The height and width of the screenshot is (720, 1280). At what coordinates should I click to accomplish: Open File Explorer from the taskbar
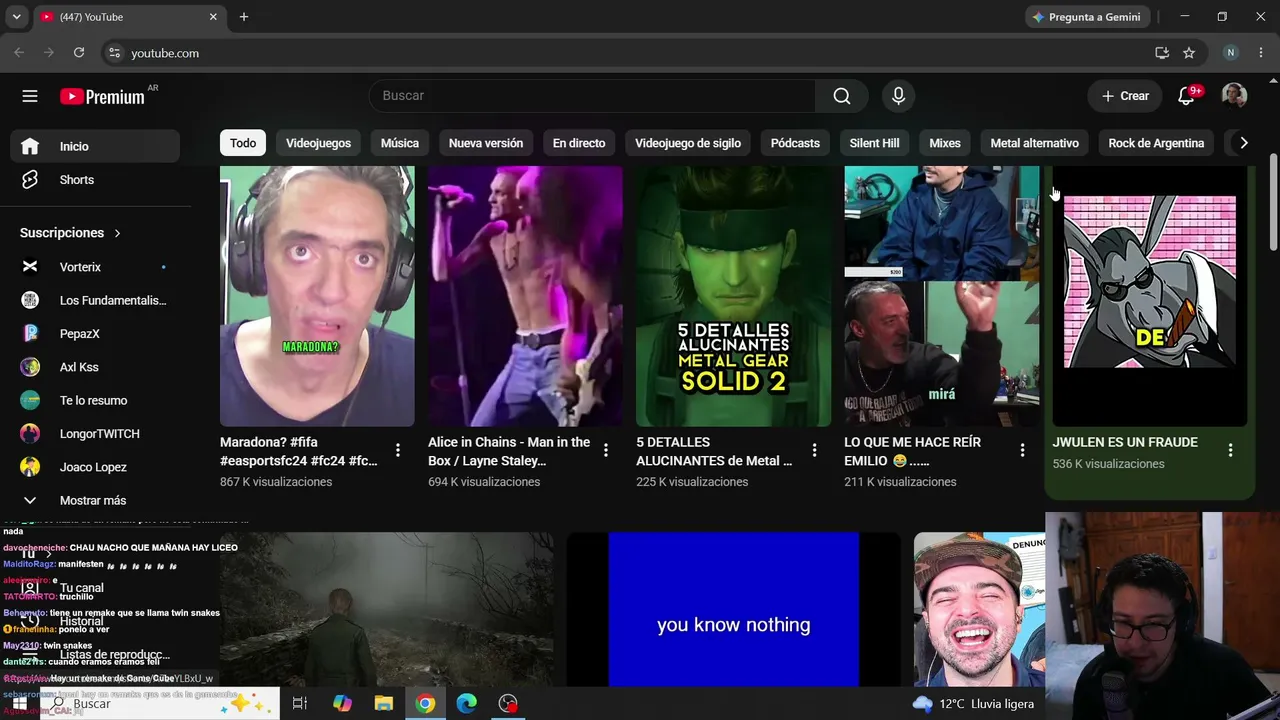pyautogui.click(x=384, y=704)
